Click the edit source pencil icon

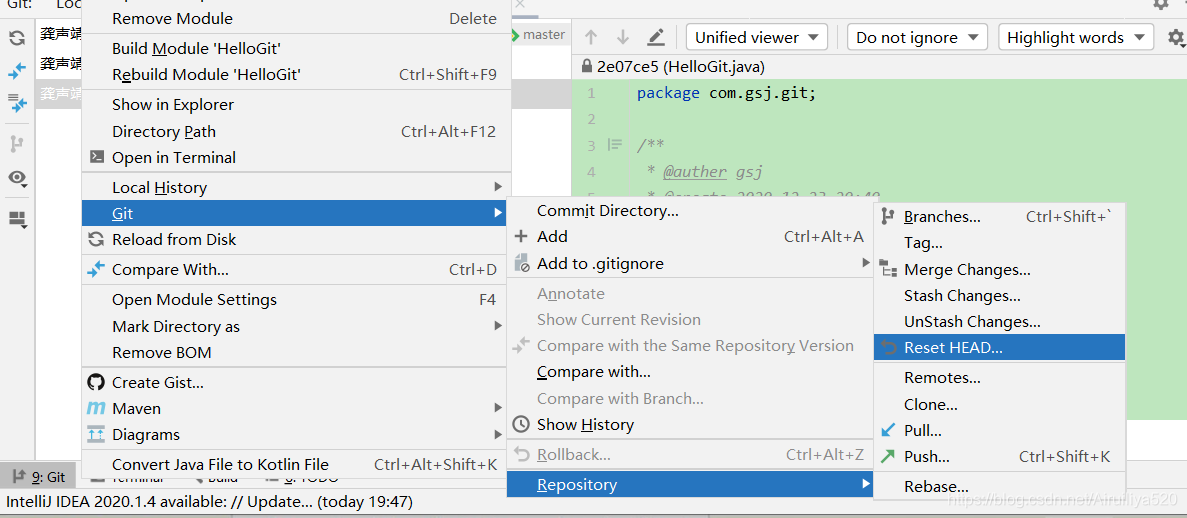tap(656, 37)
